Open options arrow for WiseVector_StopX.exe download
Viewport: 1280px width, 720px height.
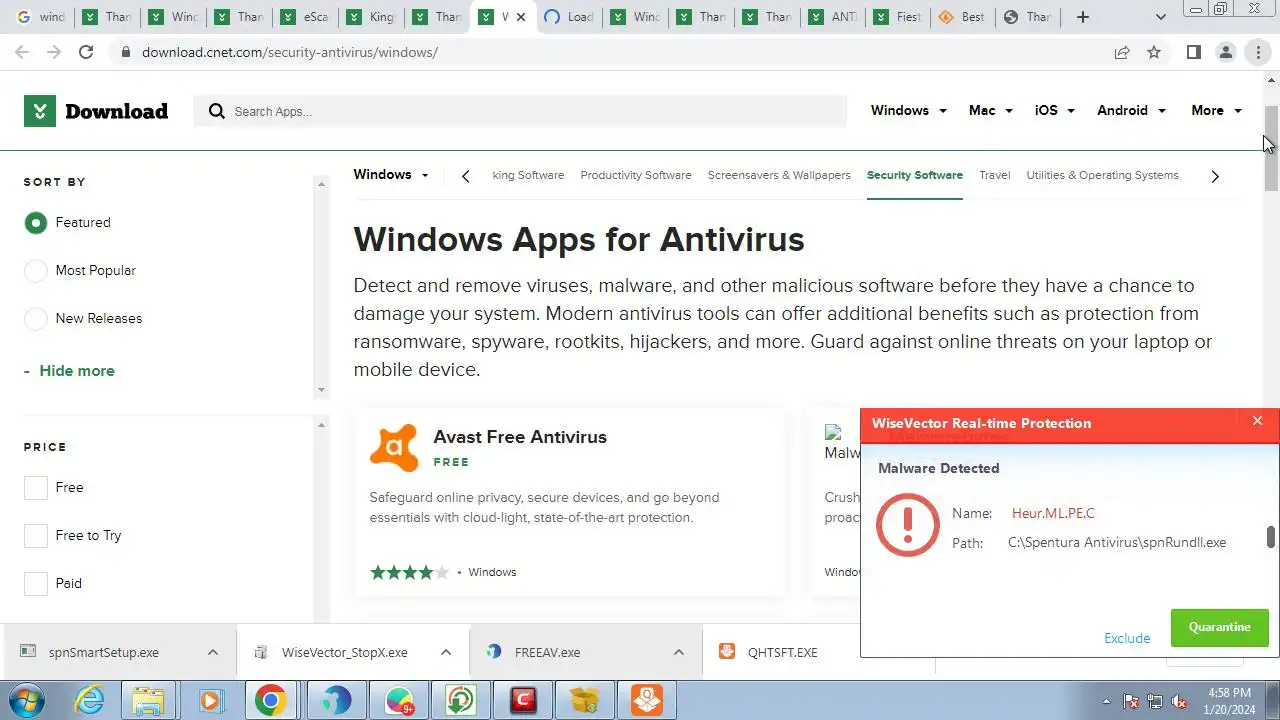(x=446, y=652)
